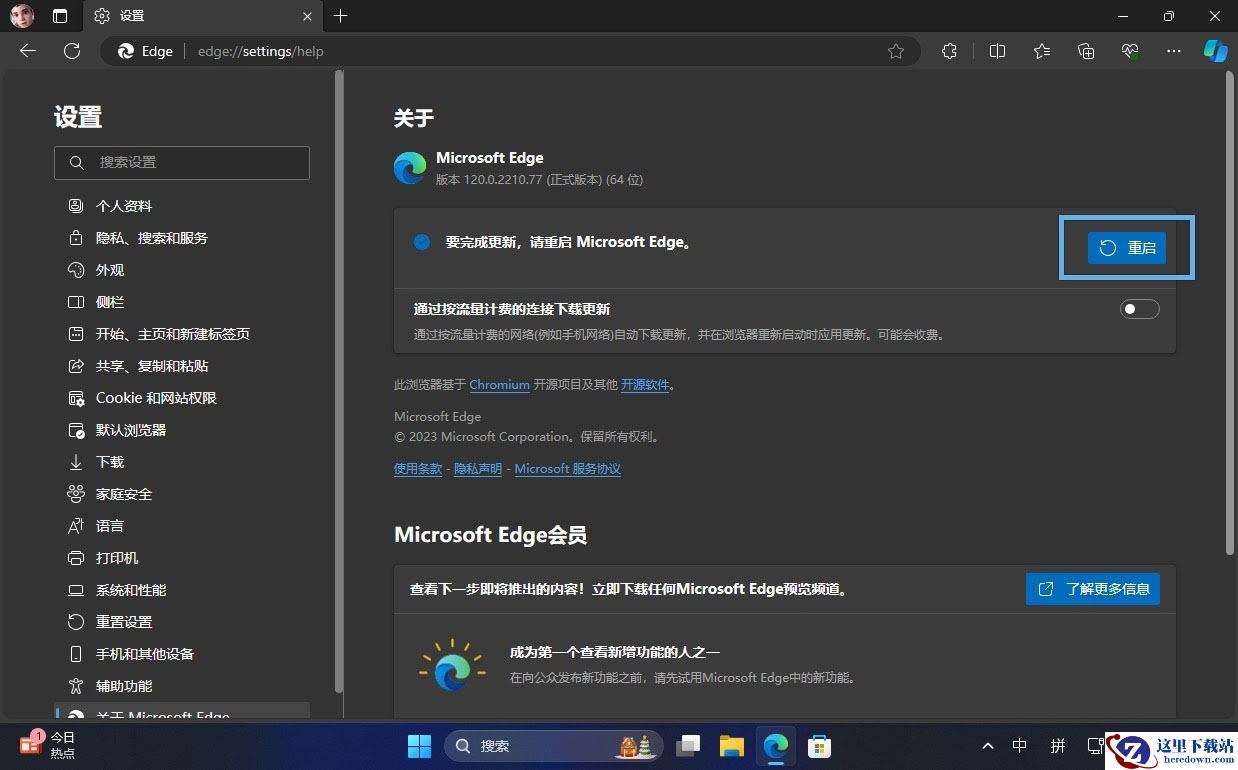Viewport: 1238px width, 770px height.
Task: Open 隐私、搜索和服务 settings section
Action: pos(182,238)
